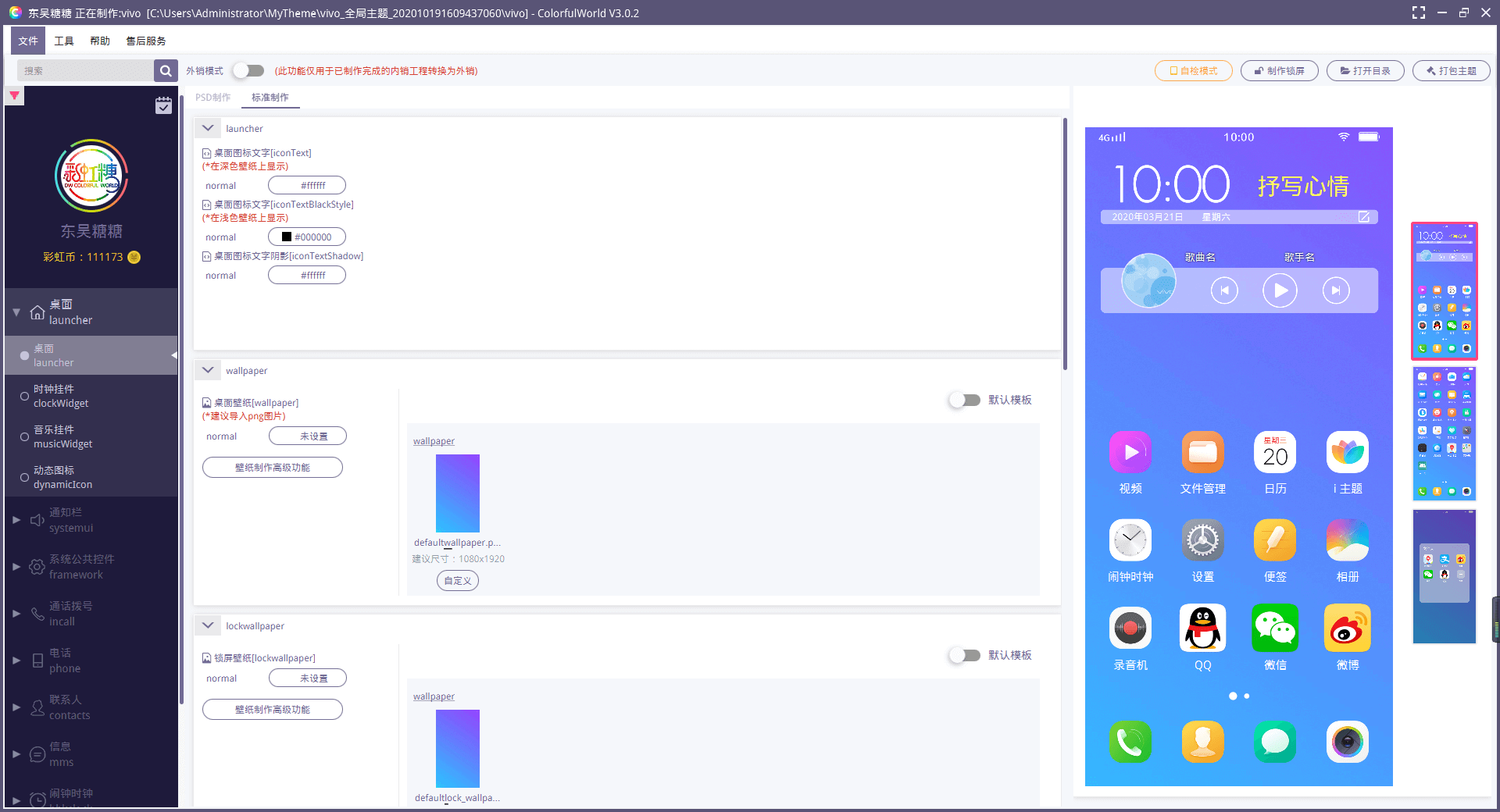Screen dimensions: 1500x812
Task: Expand the 通知栏 systemui sidebar group
Action: coord(16,520)
